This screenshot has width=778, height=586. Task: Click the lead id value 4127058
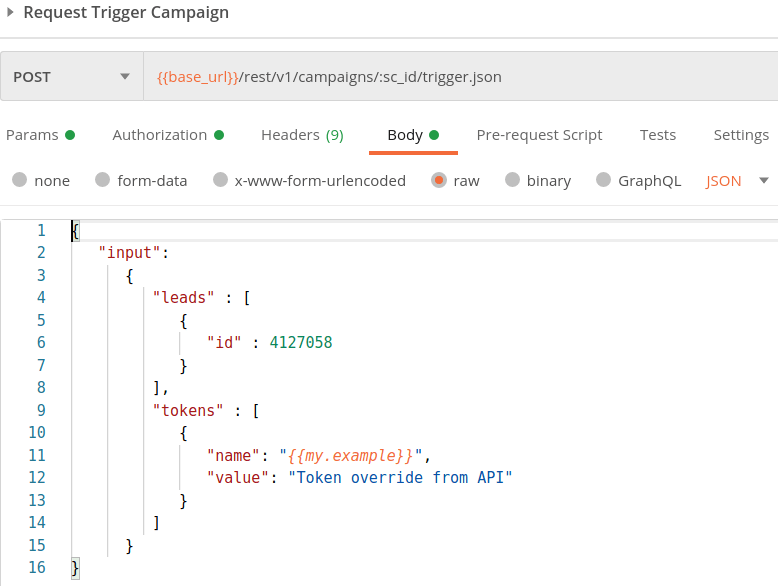301,342
